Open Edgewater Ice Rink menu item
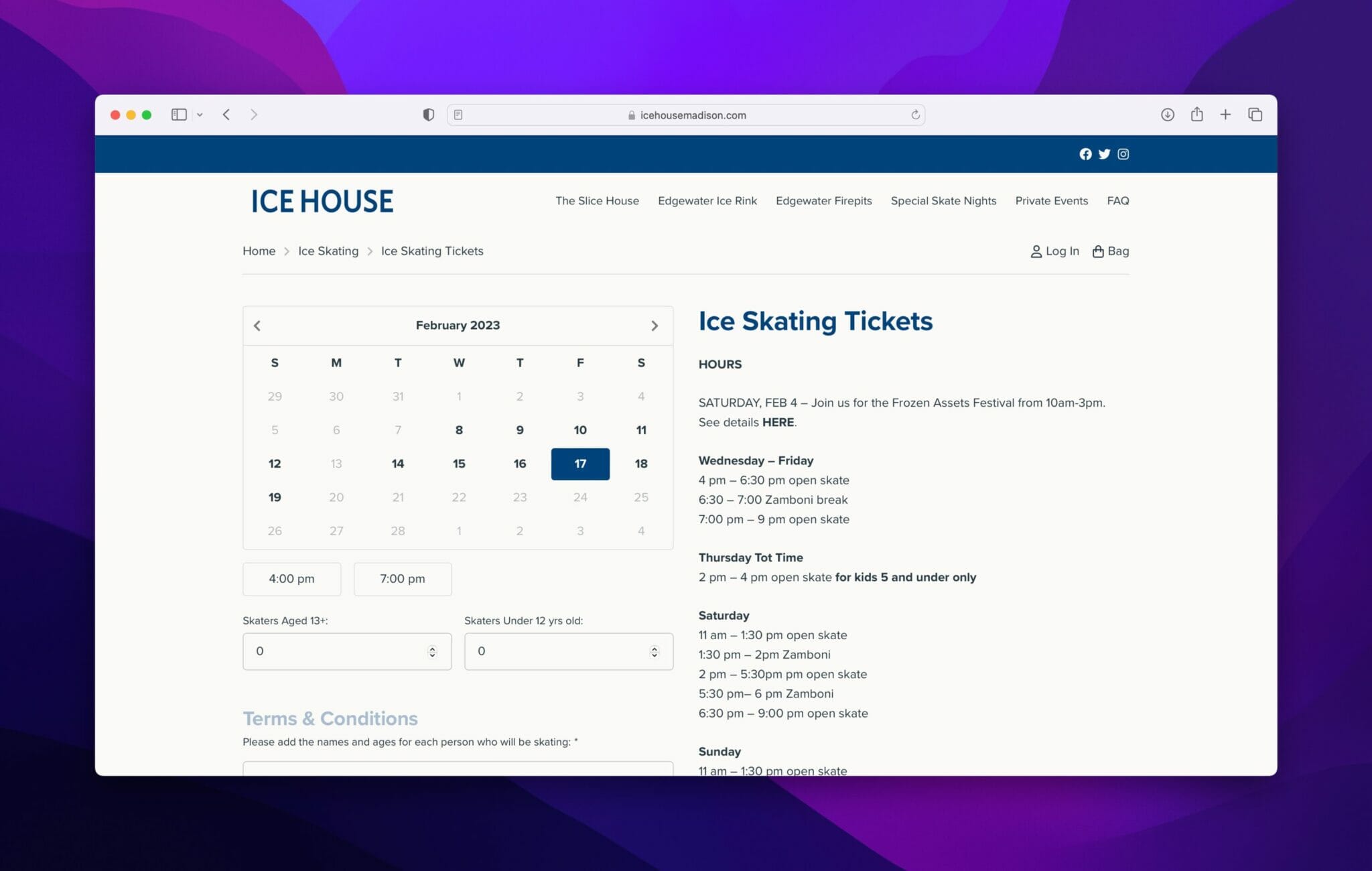The width and height of the screenshot is (1372, 871). 707,201
